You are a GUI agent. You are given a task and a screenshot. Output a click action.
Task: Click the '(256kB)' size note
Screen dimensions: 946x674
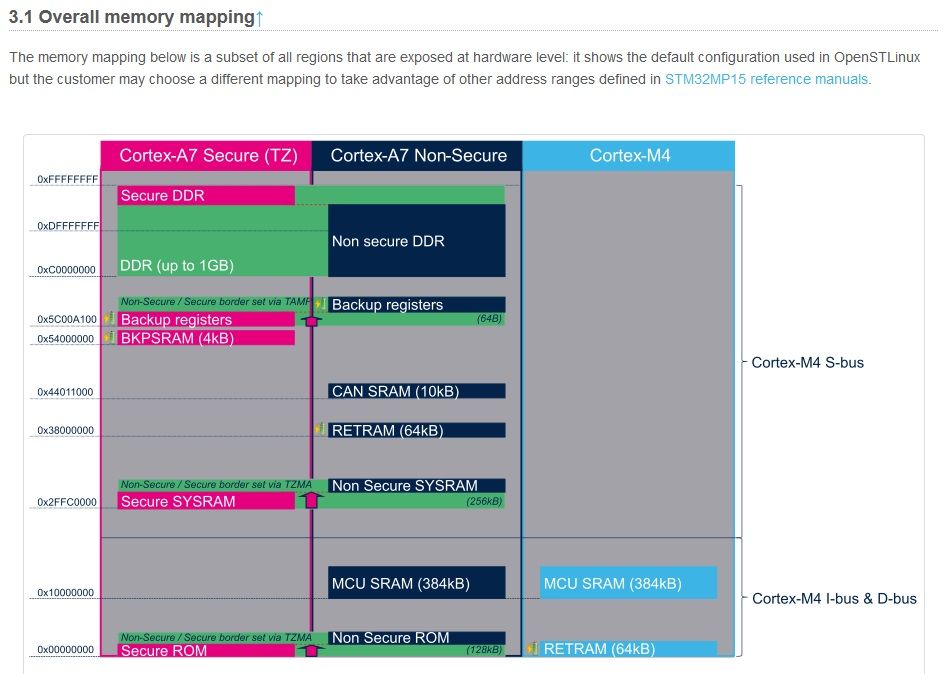(x=484, y=501)
